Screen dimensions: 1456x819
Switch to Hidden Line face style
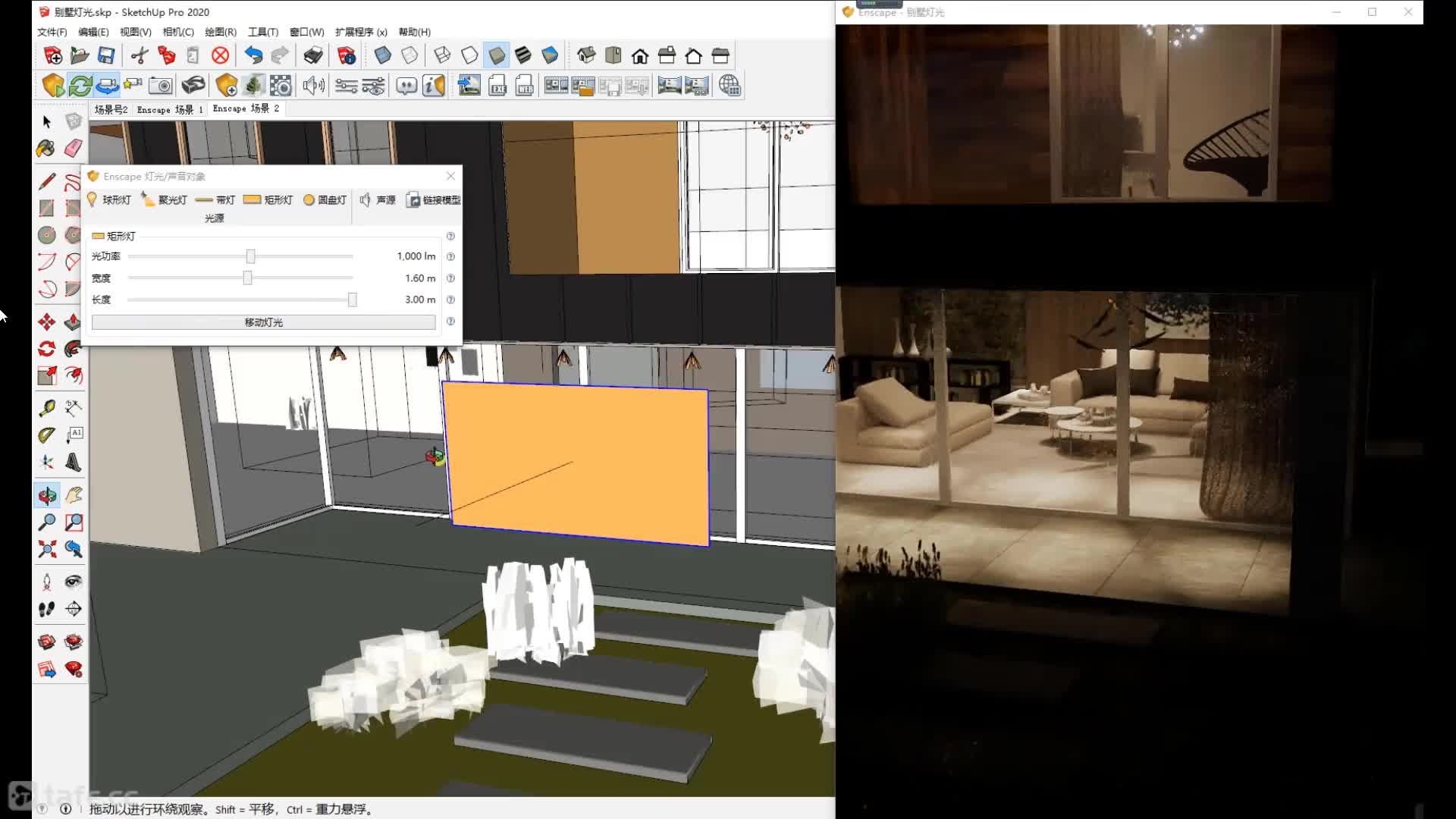(x=469, y=55)
